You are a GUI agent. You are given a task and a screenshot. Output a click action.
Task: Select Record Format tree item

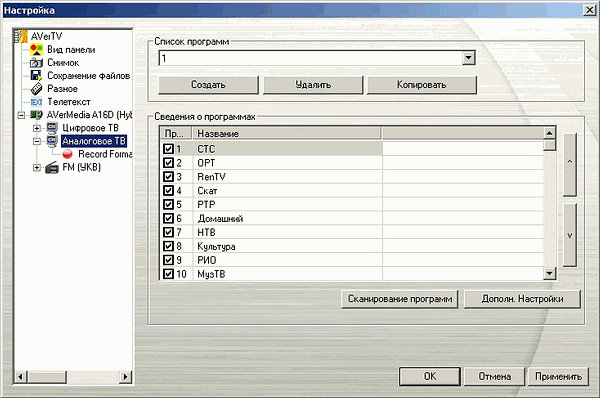(x=105, y=154)
